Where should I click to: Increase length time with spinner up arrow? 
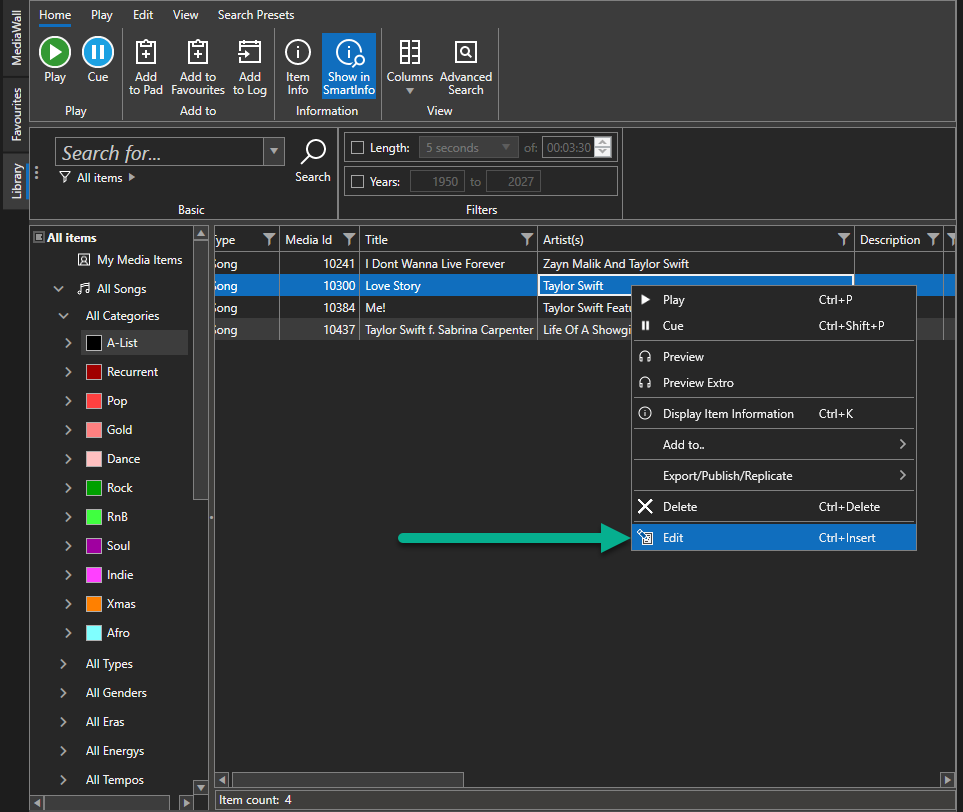[x=603, y=142]
